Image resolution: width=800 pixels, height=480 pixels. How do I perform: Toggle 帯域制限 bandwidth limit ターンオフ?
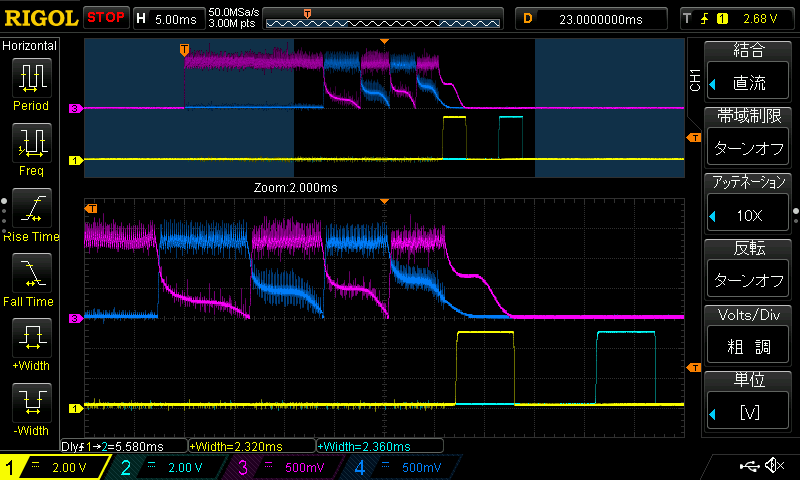point(748,148)
